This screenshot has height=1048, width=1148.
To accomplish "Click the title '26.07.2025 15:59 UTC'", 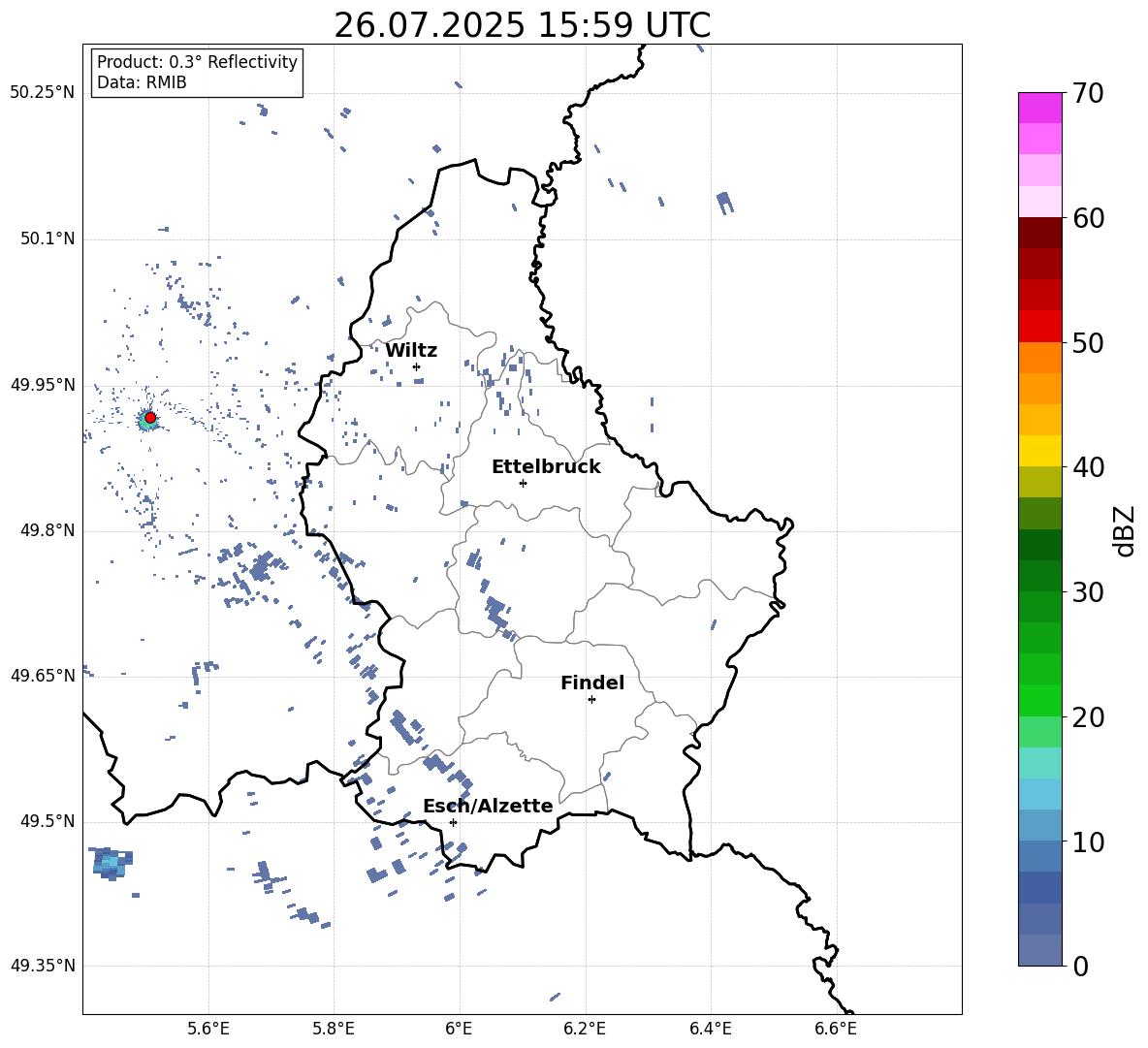I will 522,25.
